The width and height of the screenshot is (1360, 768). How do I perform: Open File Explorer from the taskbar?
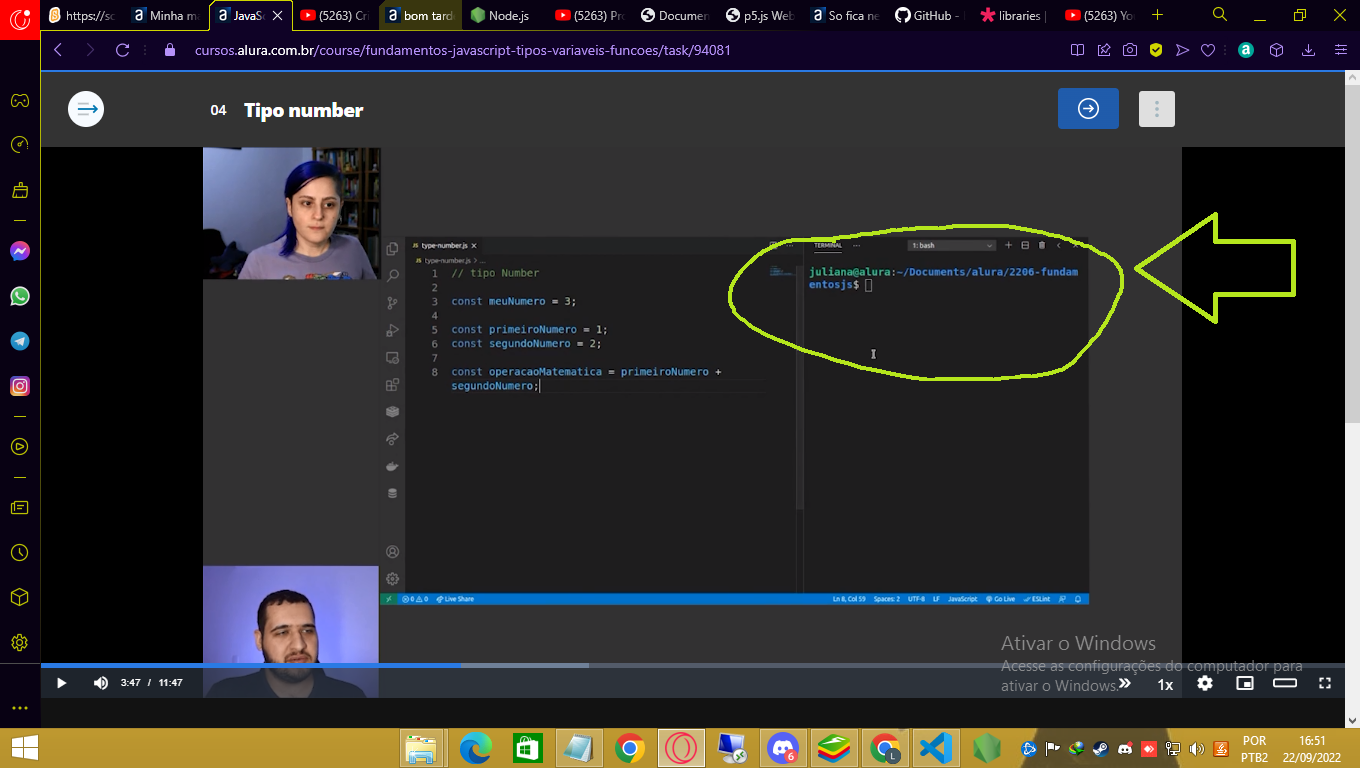point(422,748)
